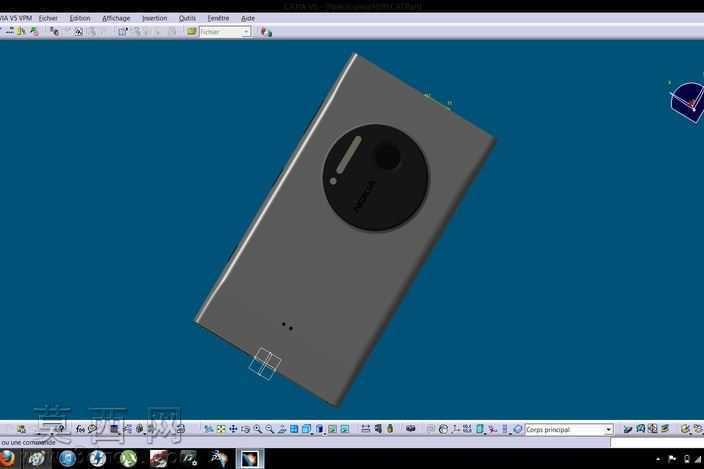The height and width of the screenshot is (469, 704).
Task: Open the Aide menu
Action: (x=248, y=18)
